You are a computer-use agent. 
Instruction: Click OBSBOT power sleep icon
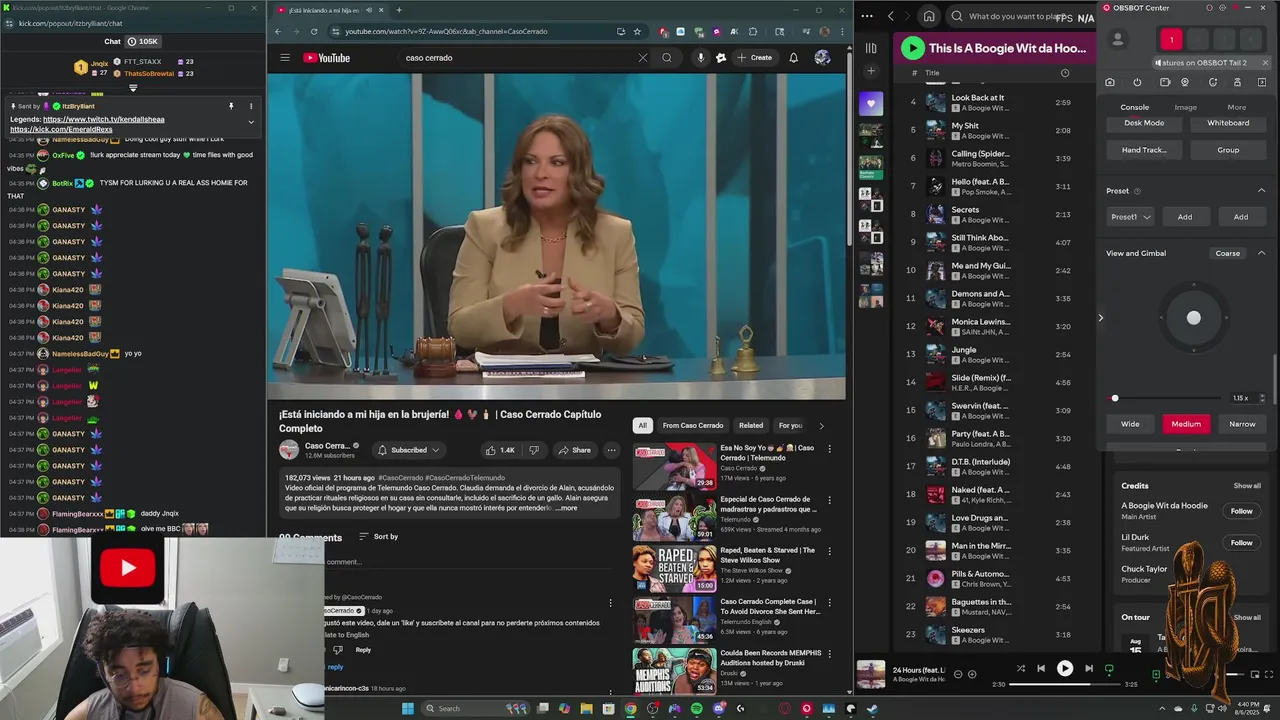pos(1137,82)
